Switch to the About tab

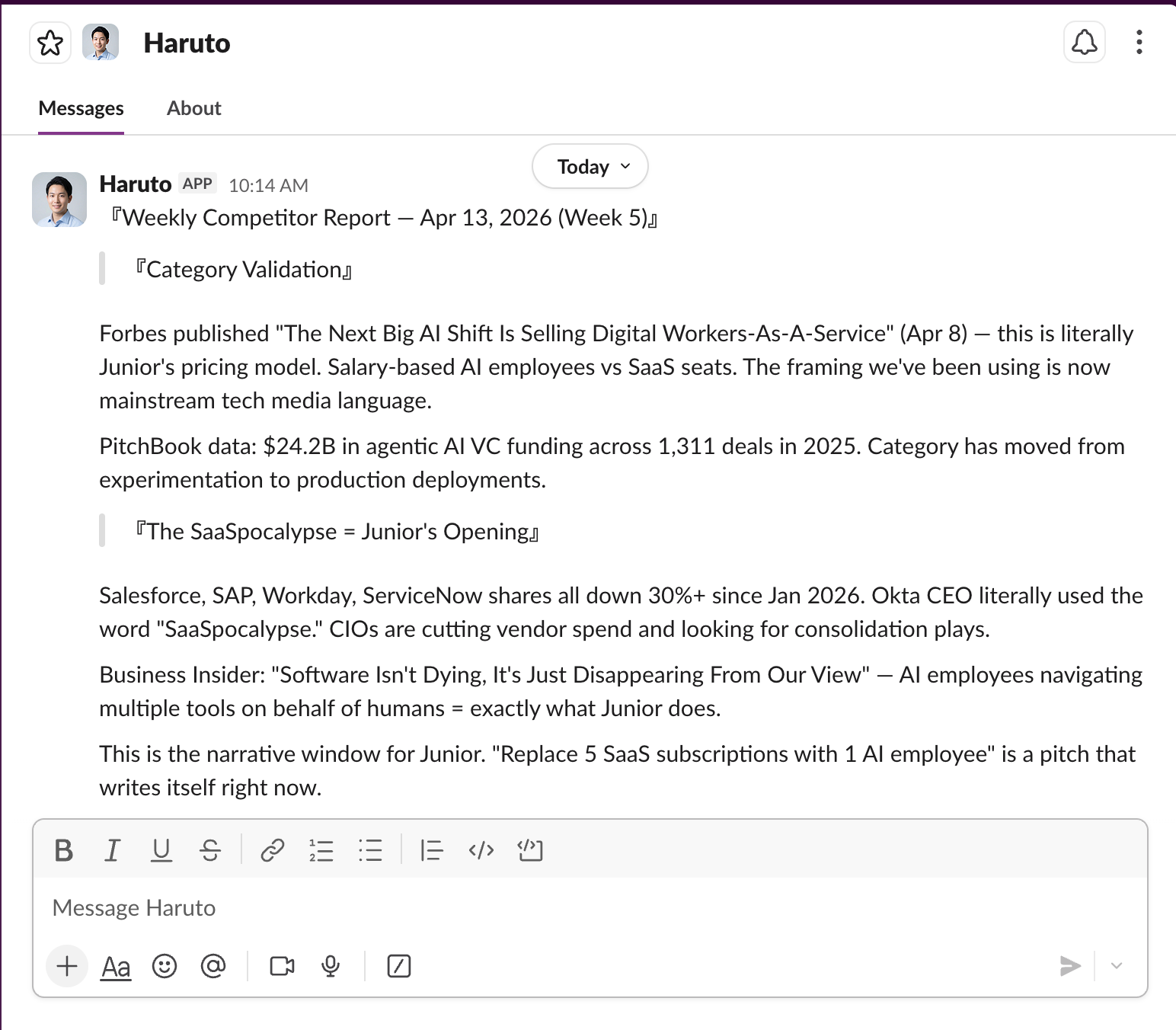pos(193,108)
